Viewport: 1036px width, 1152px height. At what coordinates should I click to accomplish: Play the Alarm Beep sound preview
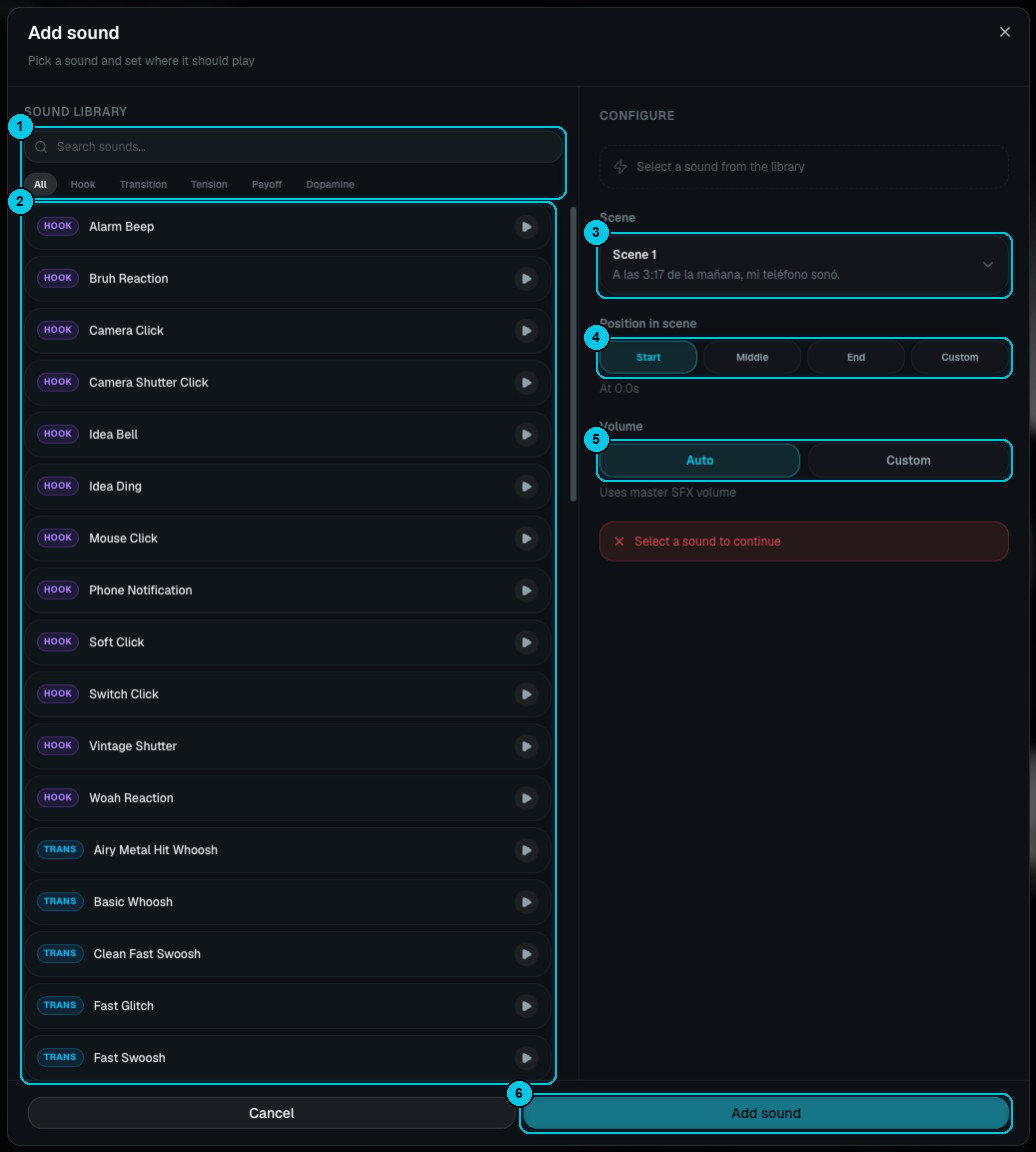pos(526,227)
